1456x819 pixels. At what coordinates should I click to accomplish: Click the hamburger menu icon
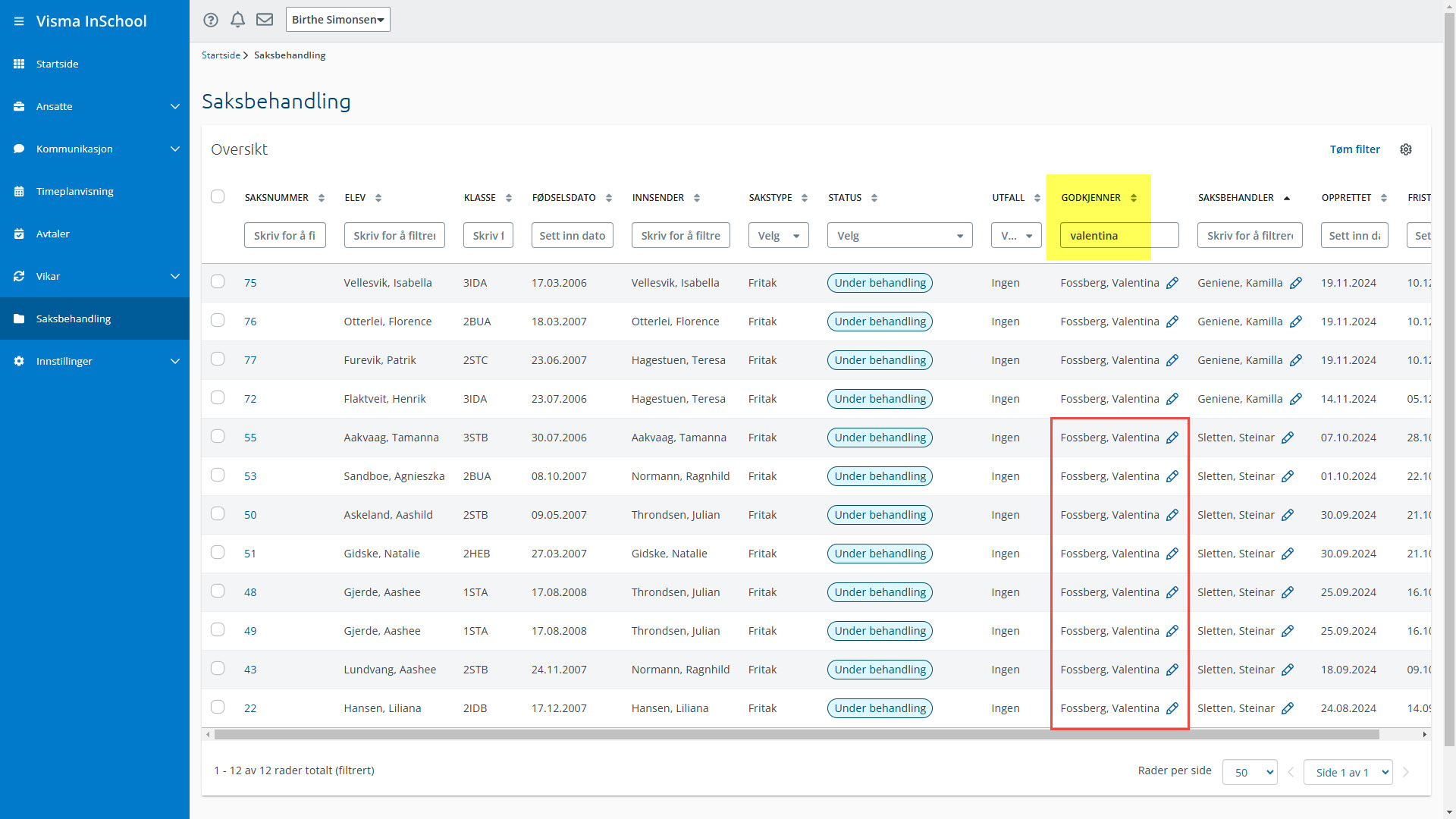[19, 21]
